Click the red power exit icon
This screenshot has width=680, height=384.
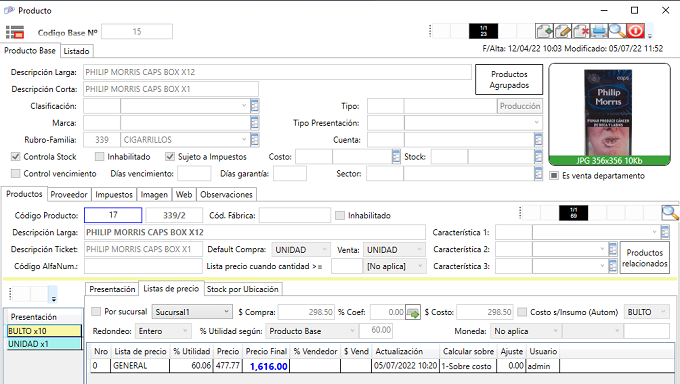635,32
